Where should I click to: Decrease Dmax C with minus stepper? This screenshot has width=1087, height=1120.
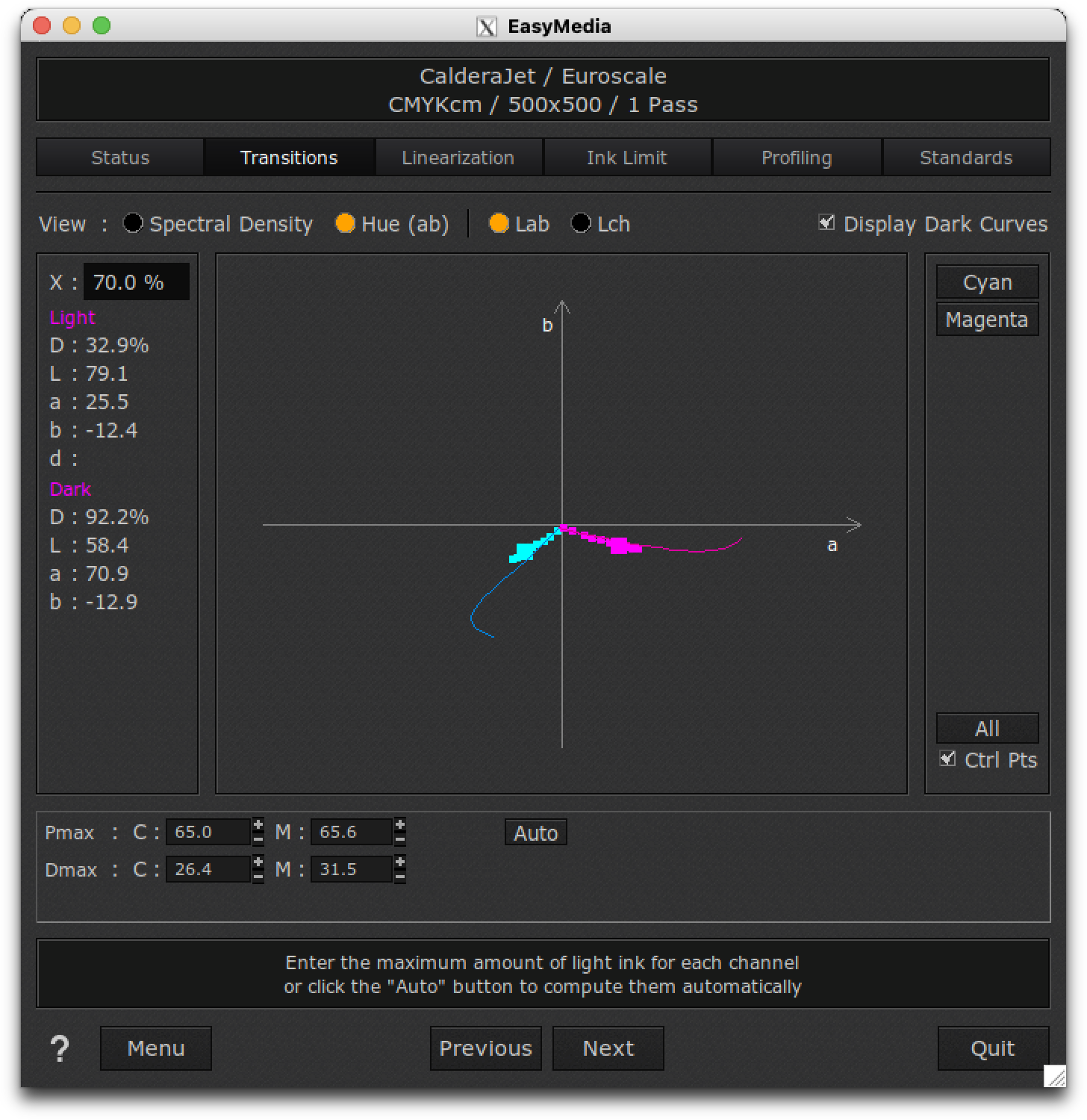click(x=258, y=876)
